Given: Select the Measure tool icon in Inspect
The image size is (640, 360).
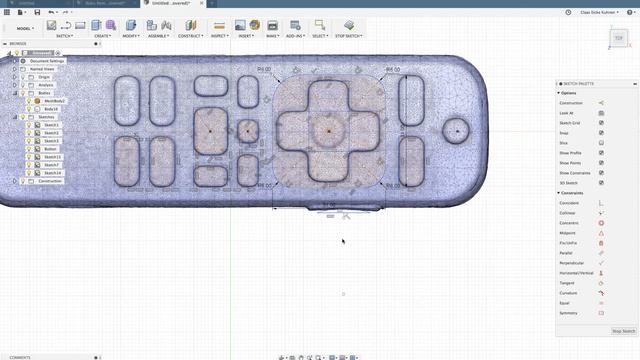Looking at the screenshot, I should pyautogui.click(x=219, y=26).
